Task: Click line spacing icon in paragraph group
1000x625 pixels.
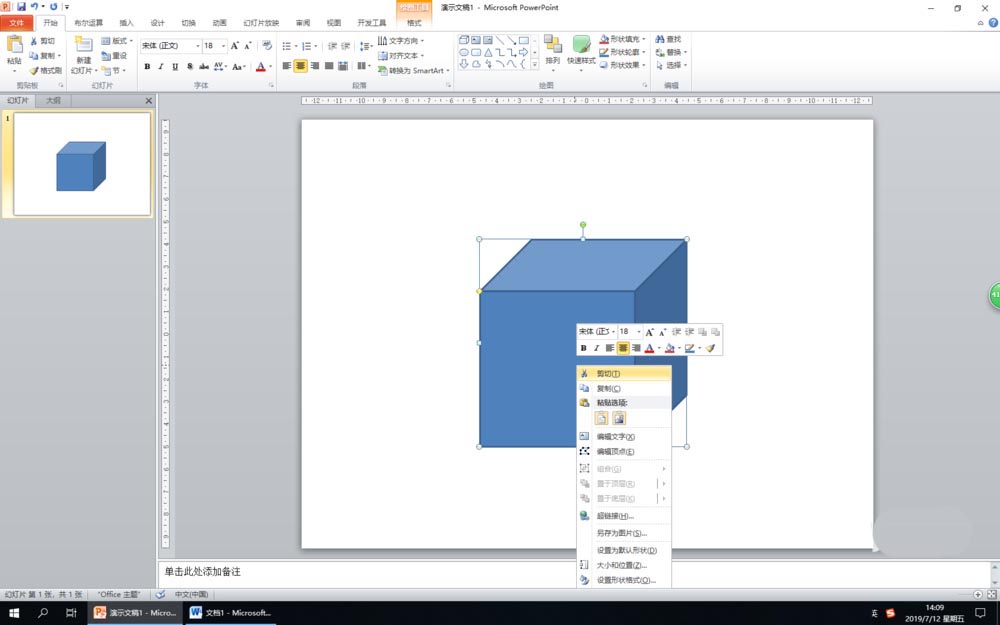Action: coord(364,46)
